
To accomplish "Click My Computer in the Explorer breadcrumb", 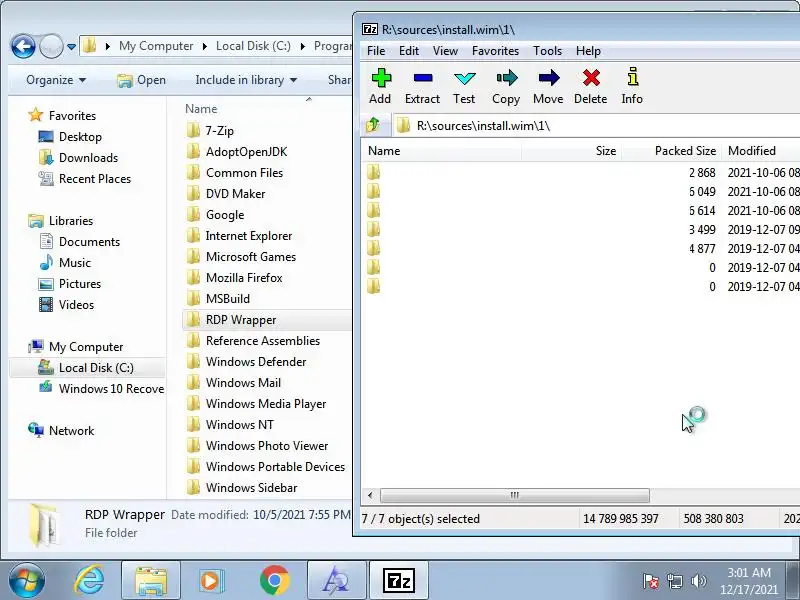I will tap(156, 46).
